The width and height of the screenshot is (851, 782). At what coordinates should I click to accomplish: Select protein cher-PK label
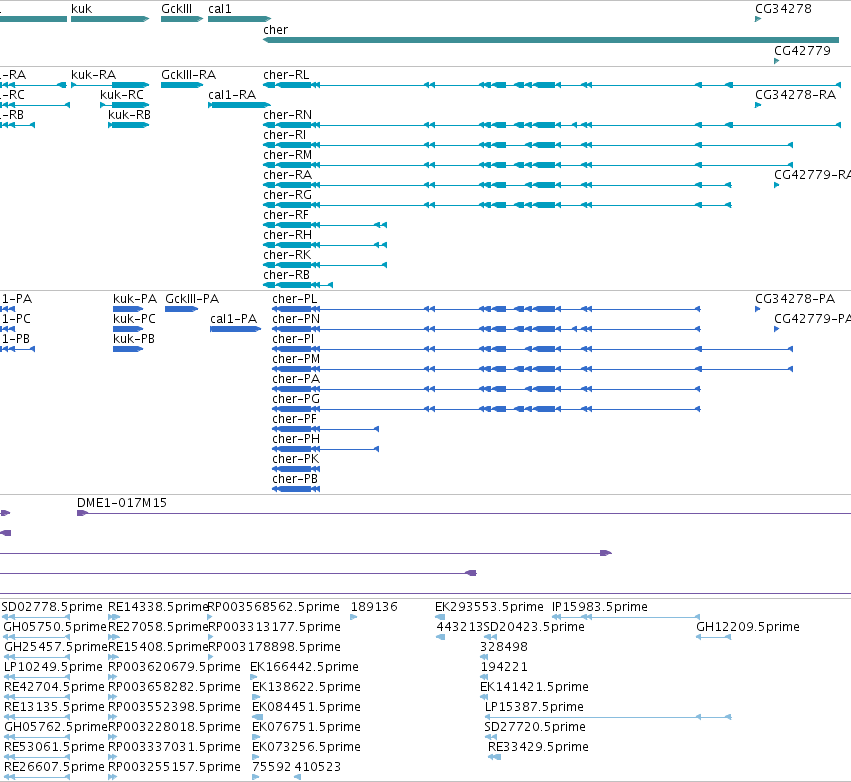click(295, 459)
